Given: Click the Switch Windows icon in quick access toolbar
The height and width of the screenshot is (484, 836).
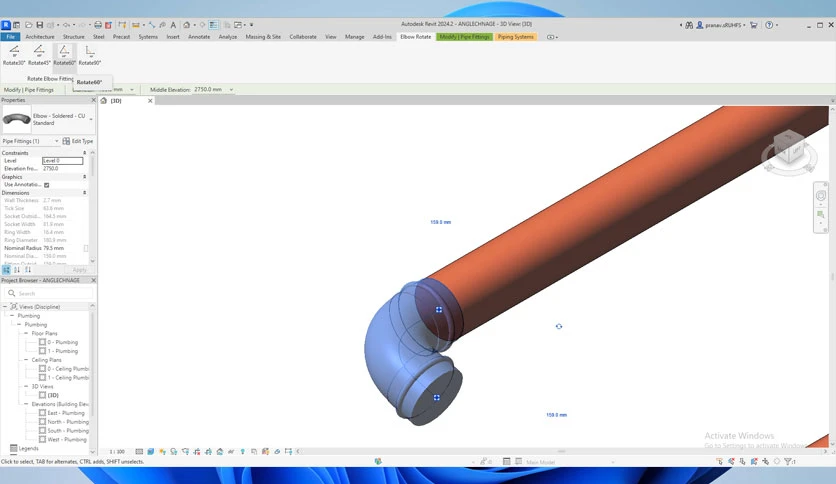Looking at the screenshot, I should pos(238,25).
